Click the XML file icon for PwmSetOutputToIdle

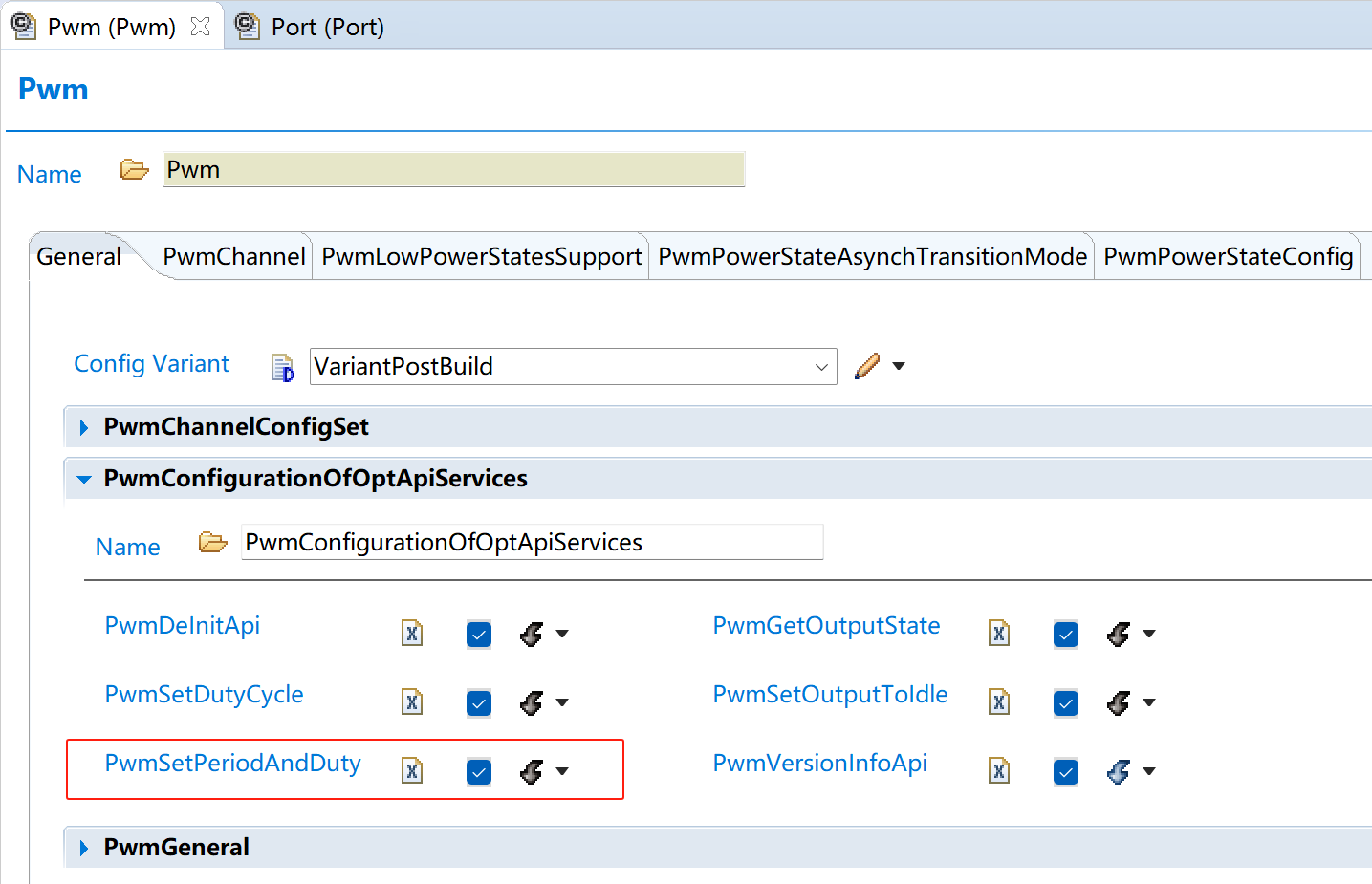(x=999, y=701)
